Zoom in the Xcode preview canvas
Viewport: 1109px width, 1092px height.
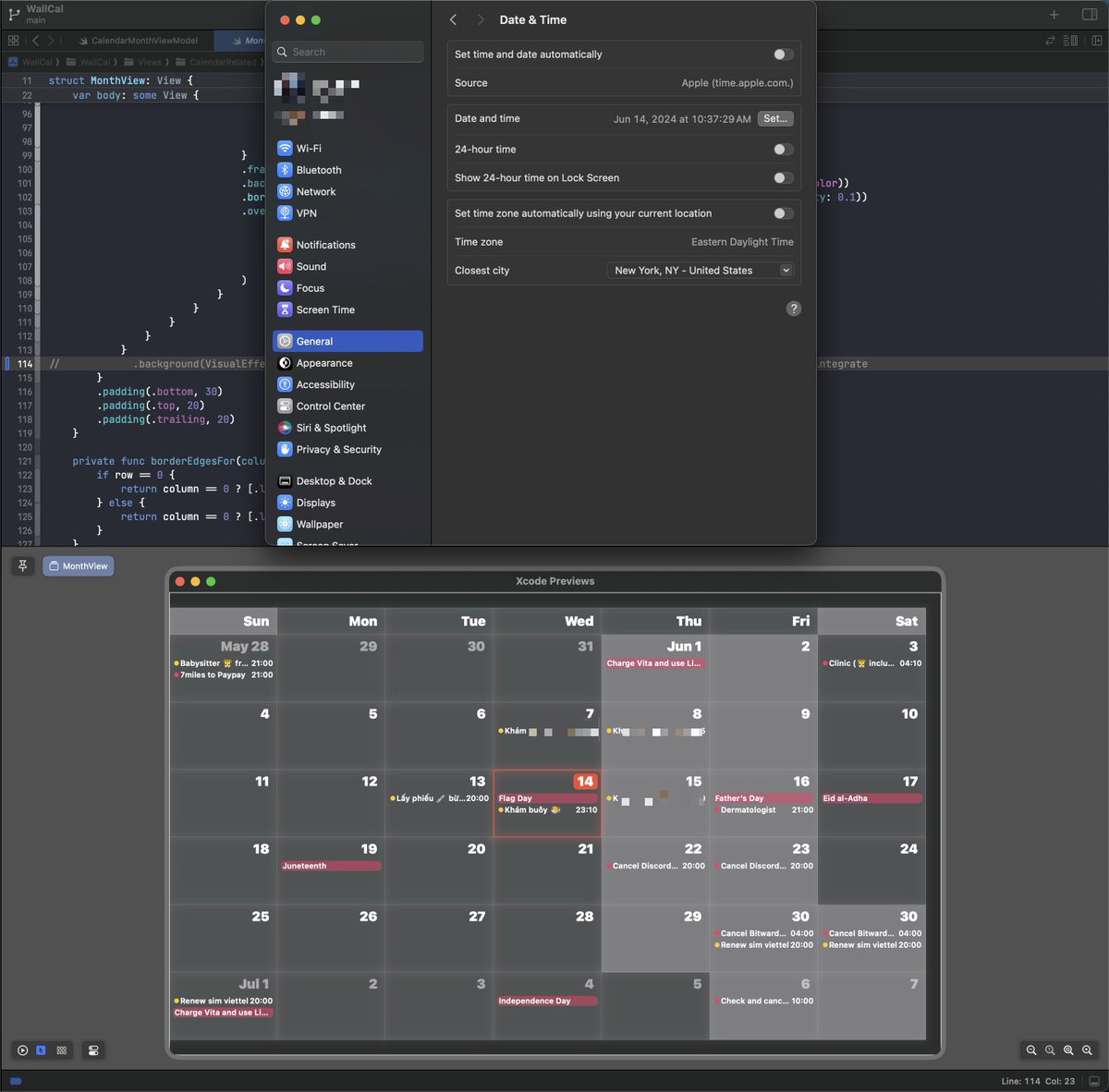1087,1050
